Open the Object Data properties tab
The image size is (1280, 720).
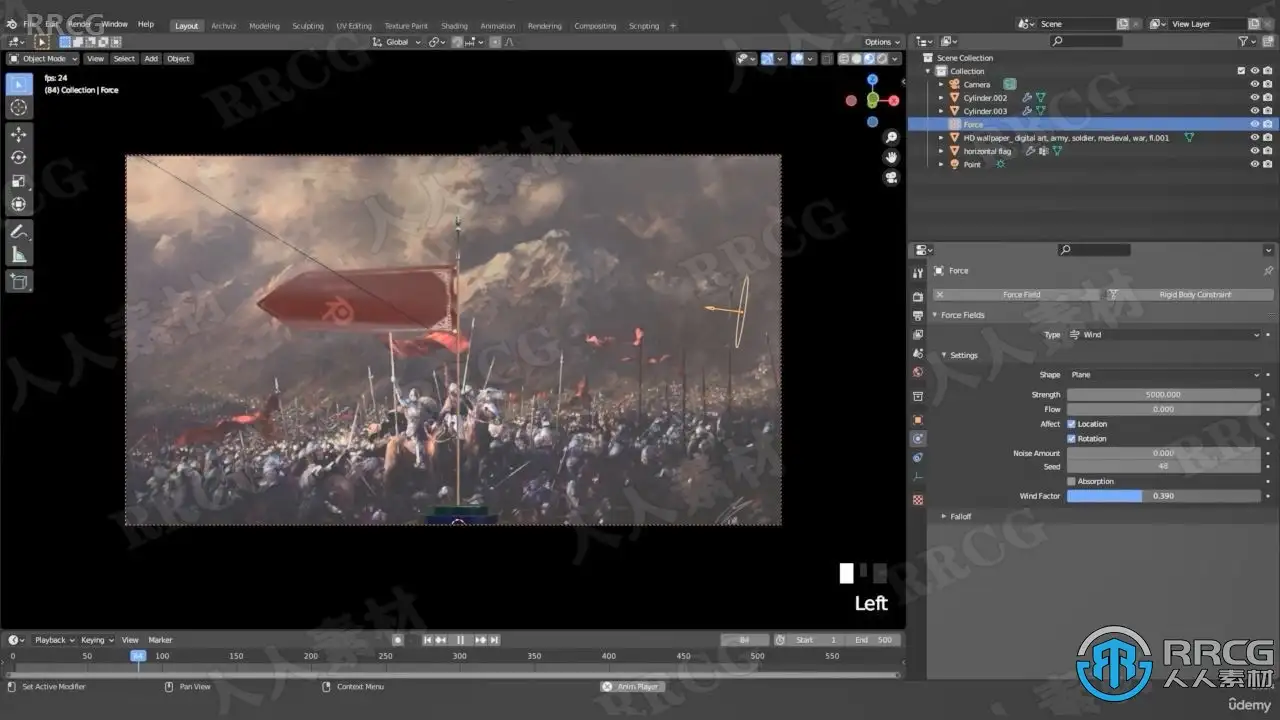(x=918, y=477)
